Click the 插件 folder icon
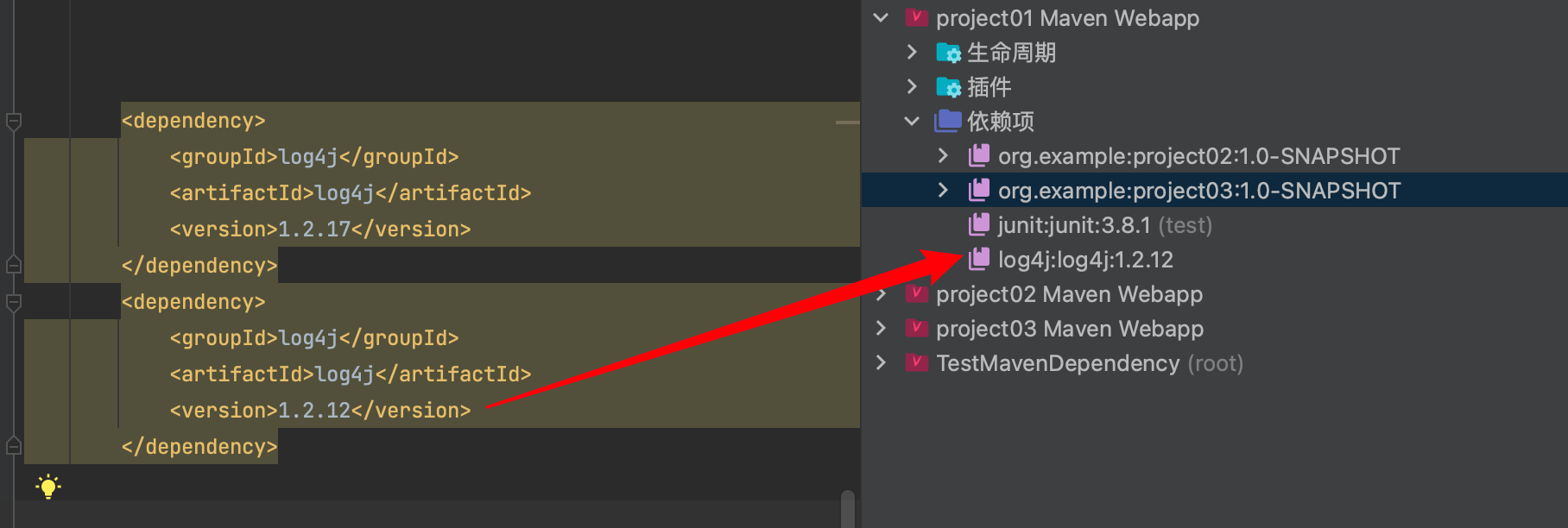Viewport: 1568px width, 528px height. 948,87
